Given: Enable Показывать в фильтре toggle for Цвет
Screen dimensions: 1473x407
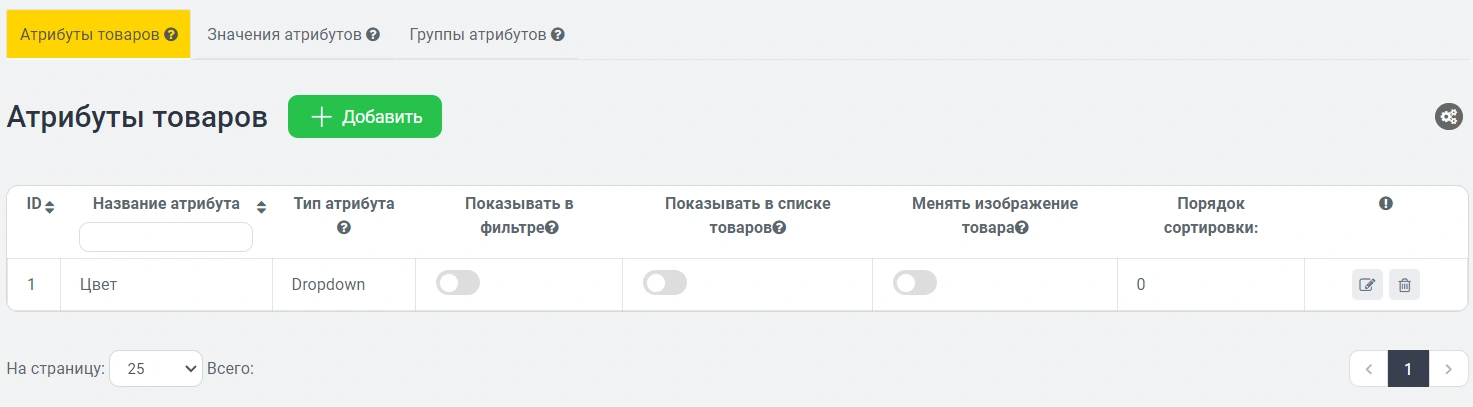Looking at the screenshot, I should click(458, 284).
